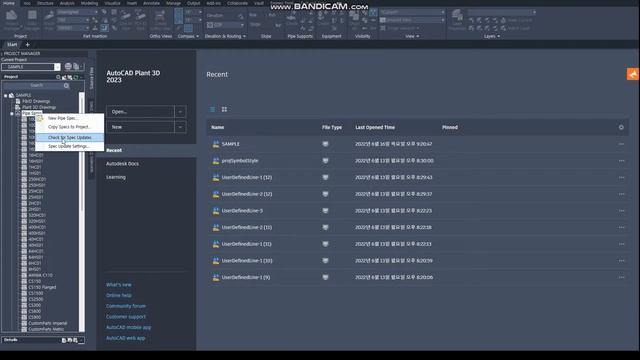640x360 pixels.
Task: Click the arrow beside the Open button
Action: click(x=180, y=112)
